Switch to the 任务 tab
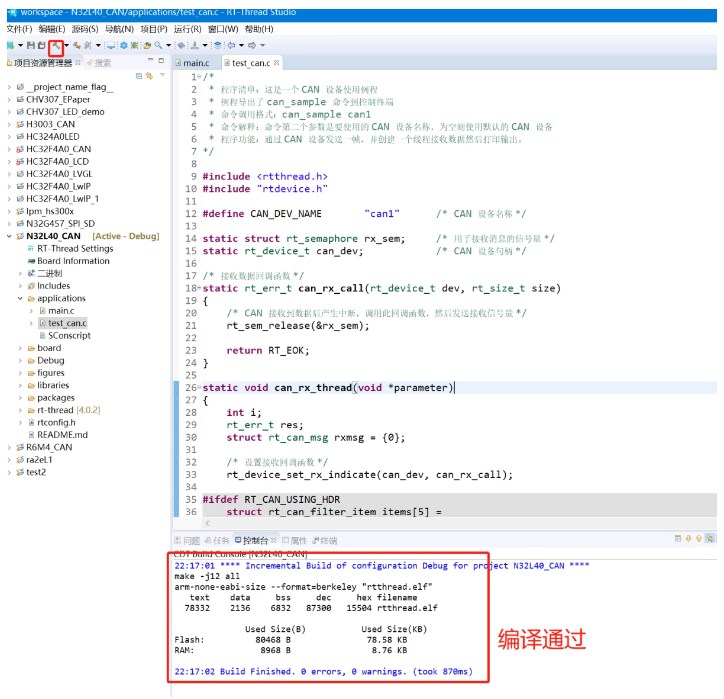Screen dimensions: 724x699 tap(217, 541)
